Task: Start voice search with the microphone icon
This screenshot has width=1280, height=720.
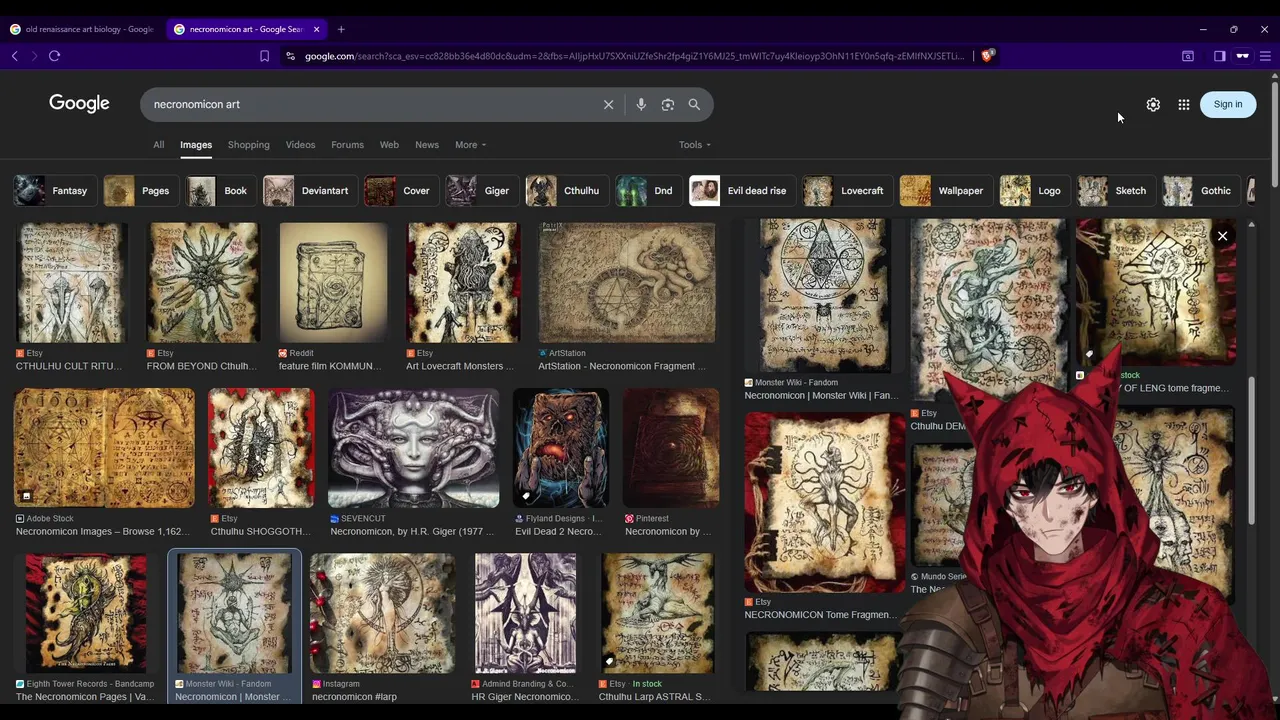Action: pos(641,104)
